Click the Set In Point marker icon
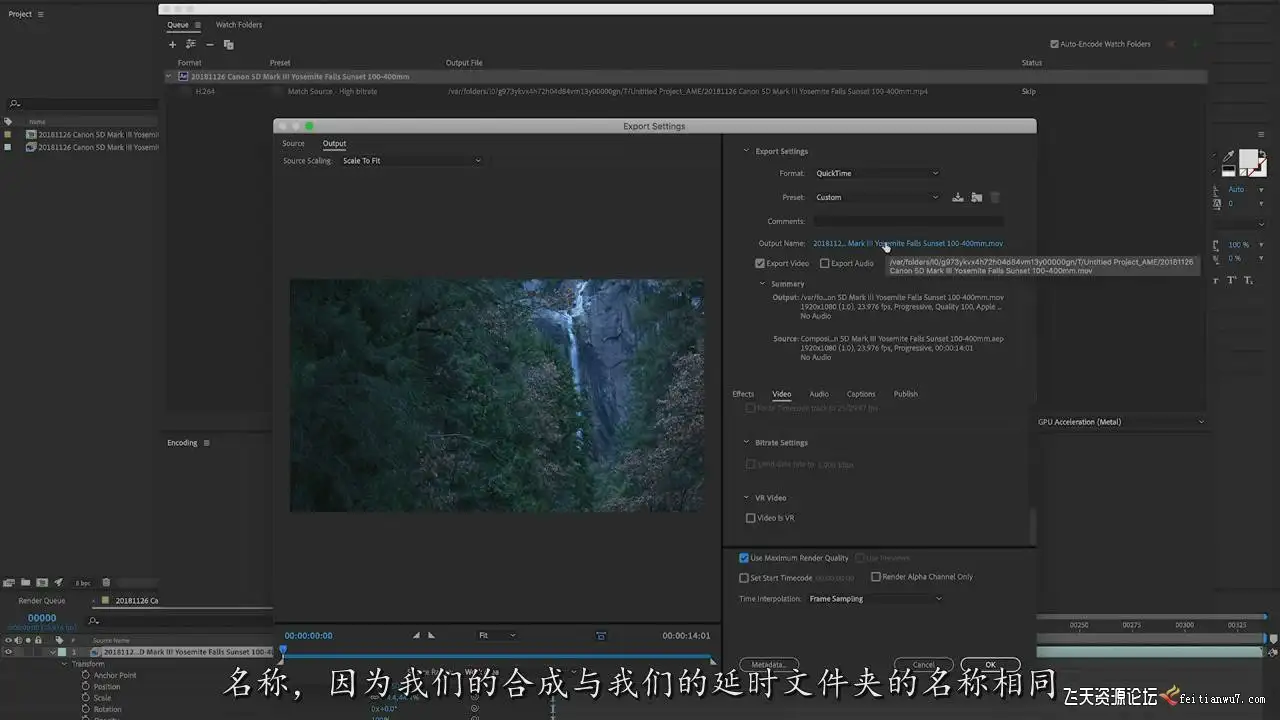1280x720 pixels. pyautogui.click(x=417, y=635)
